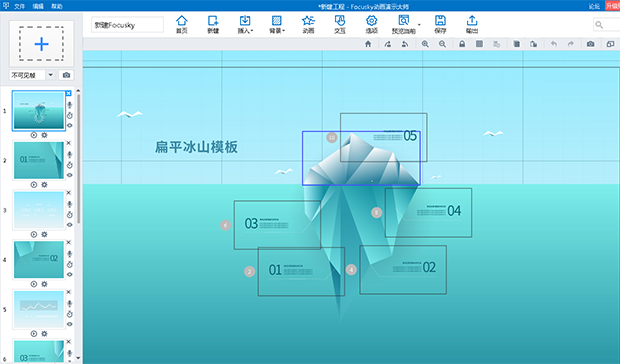Remove slide 1 with blue X button
This screenshot has height=364, width=620.
pos(69,93)
